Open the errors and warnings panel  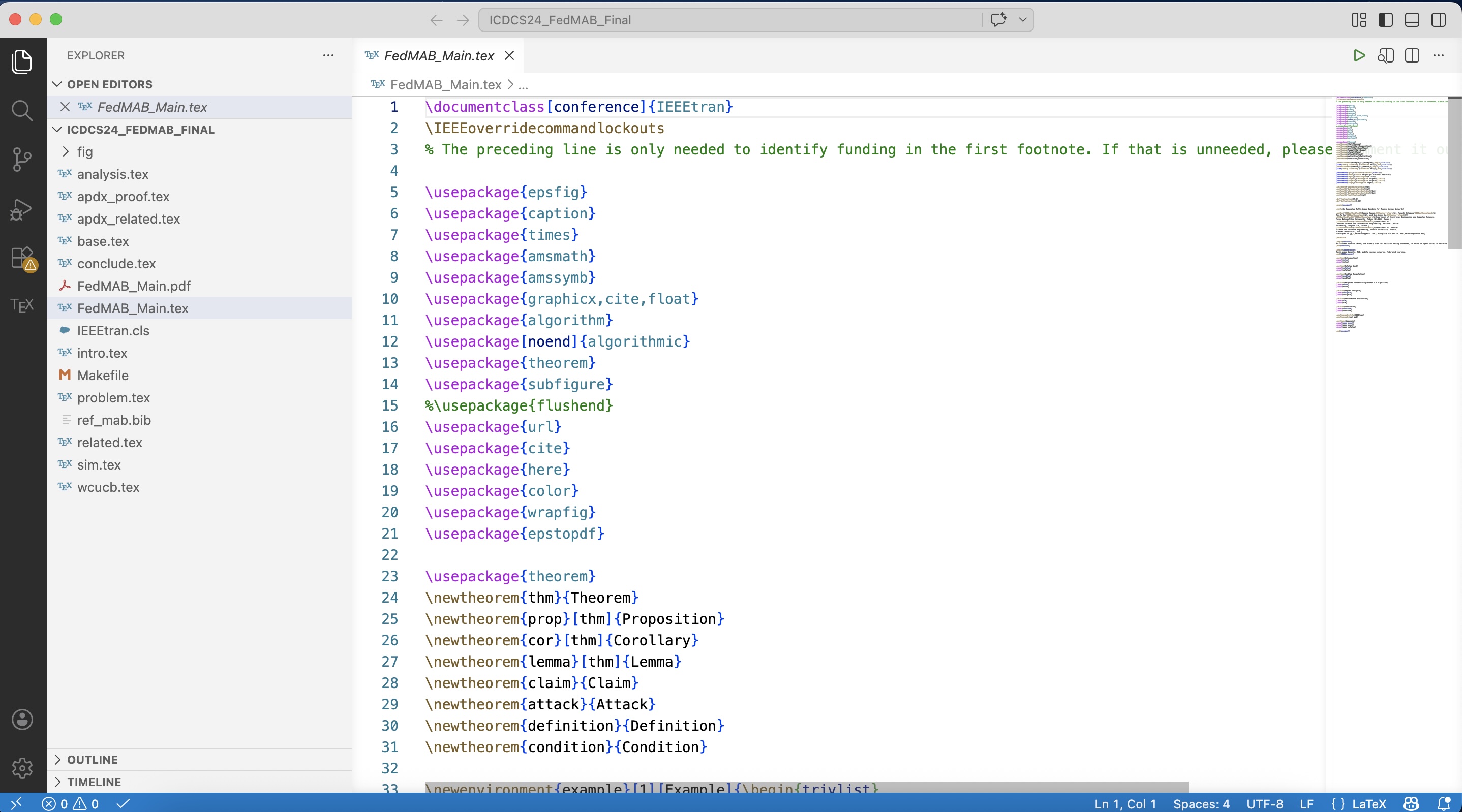(x=70, y=803)
